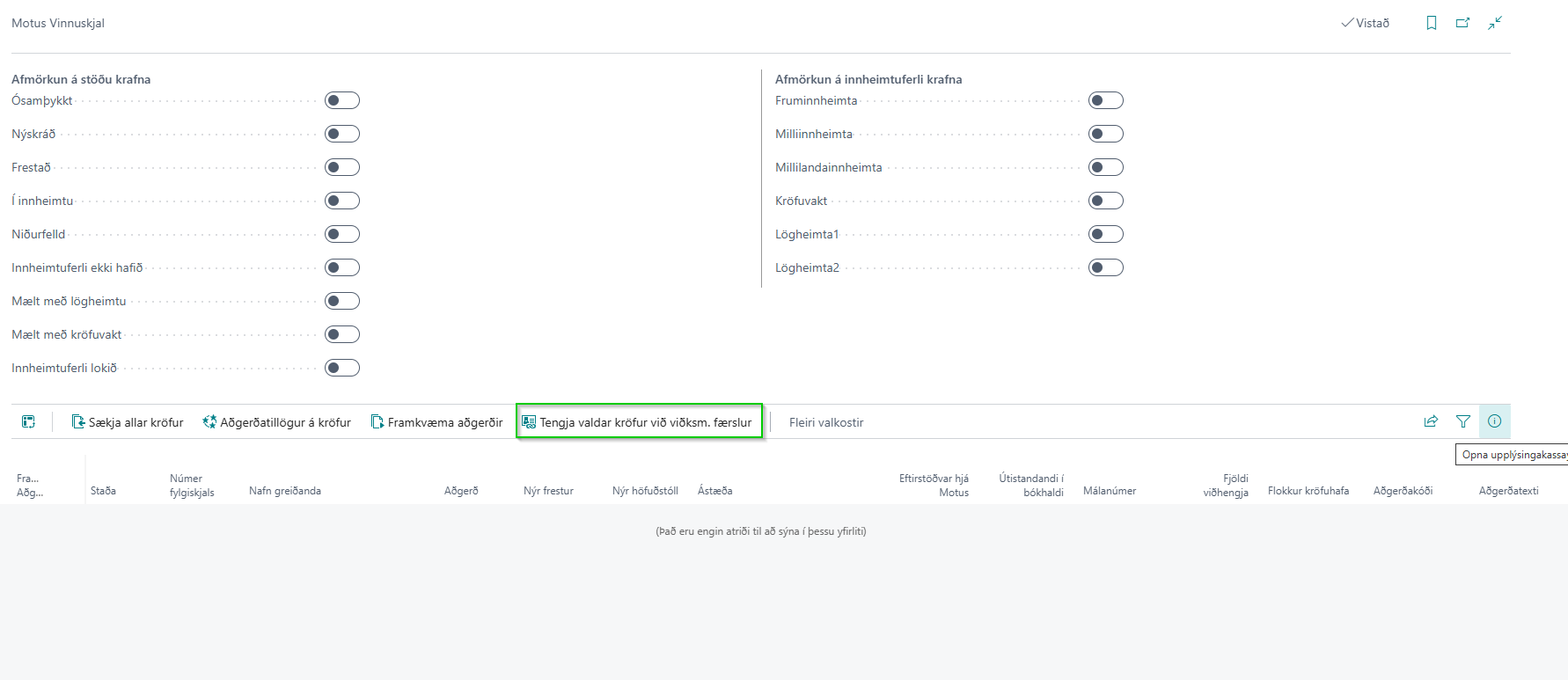Click the collapse page arrows icon
Image resolution: width=1568 pixels, height=680 pixels.
1495,23
